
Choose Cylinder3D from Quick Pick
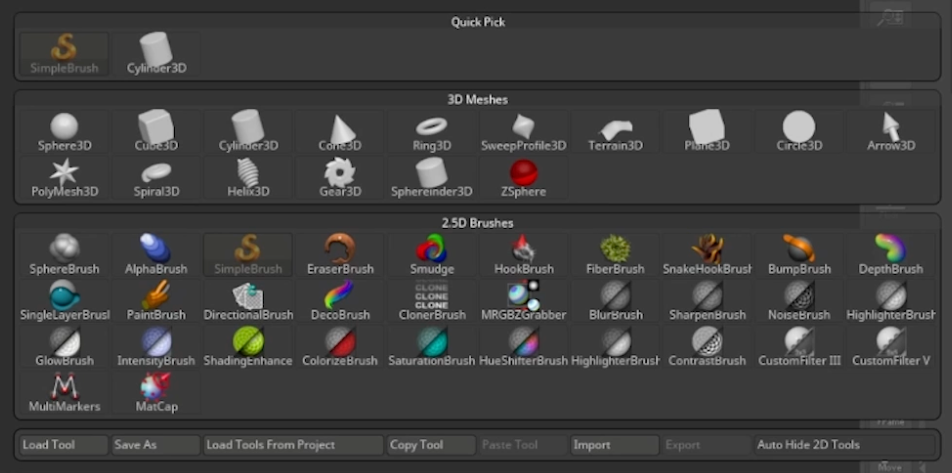point(156,55)
